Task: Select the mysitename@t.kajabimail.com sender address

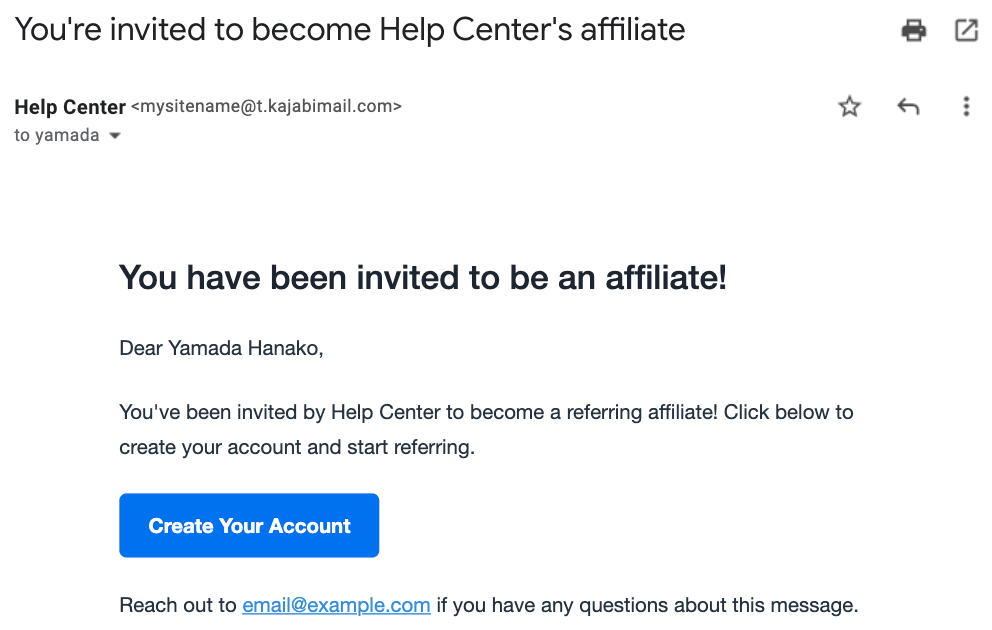Action: click(x=266, y=106)
